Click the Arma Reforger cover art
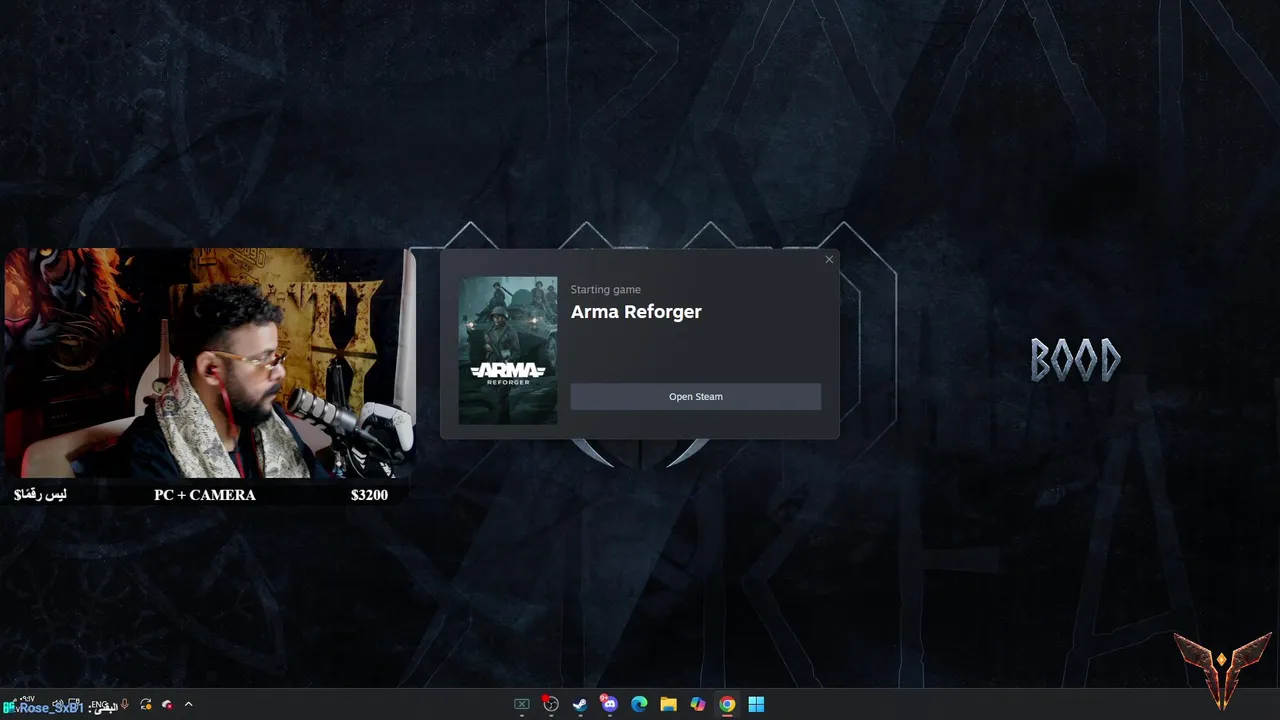 508,351
